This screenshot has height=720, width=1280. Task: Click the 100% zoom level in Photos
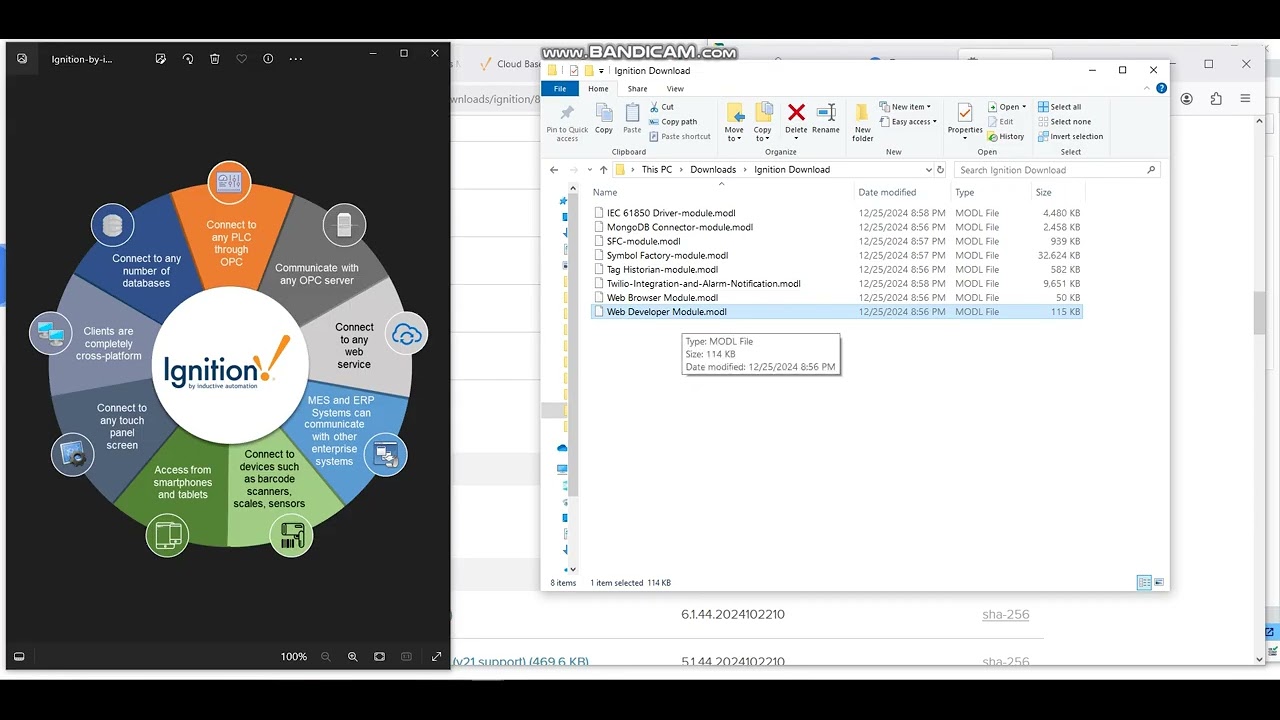(x=294, y=657)
